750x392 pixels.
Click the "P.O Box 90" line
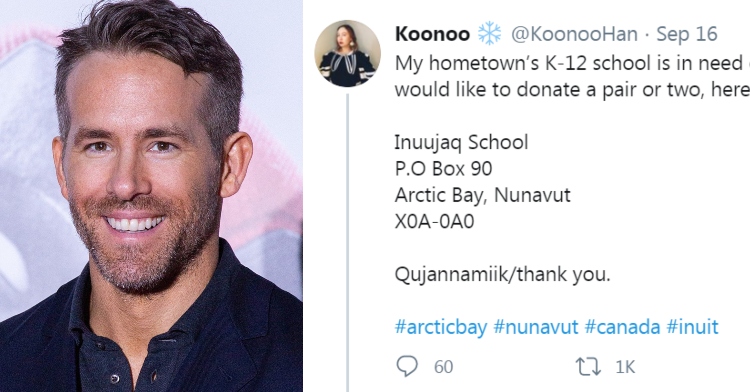coord(443,169)
